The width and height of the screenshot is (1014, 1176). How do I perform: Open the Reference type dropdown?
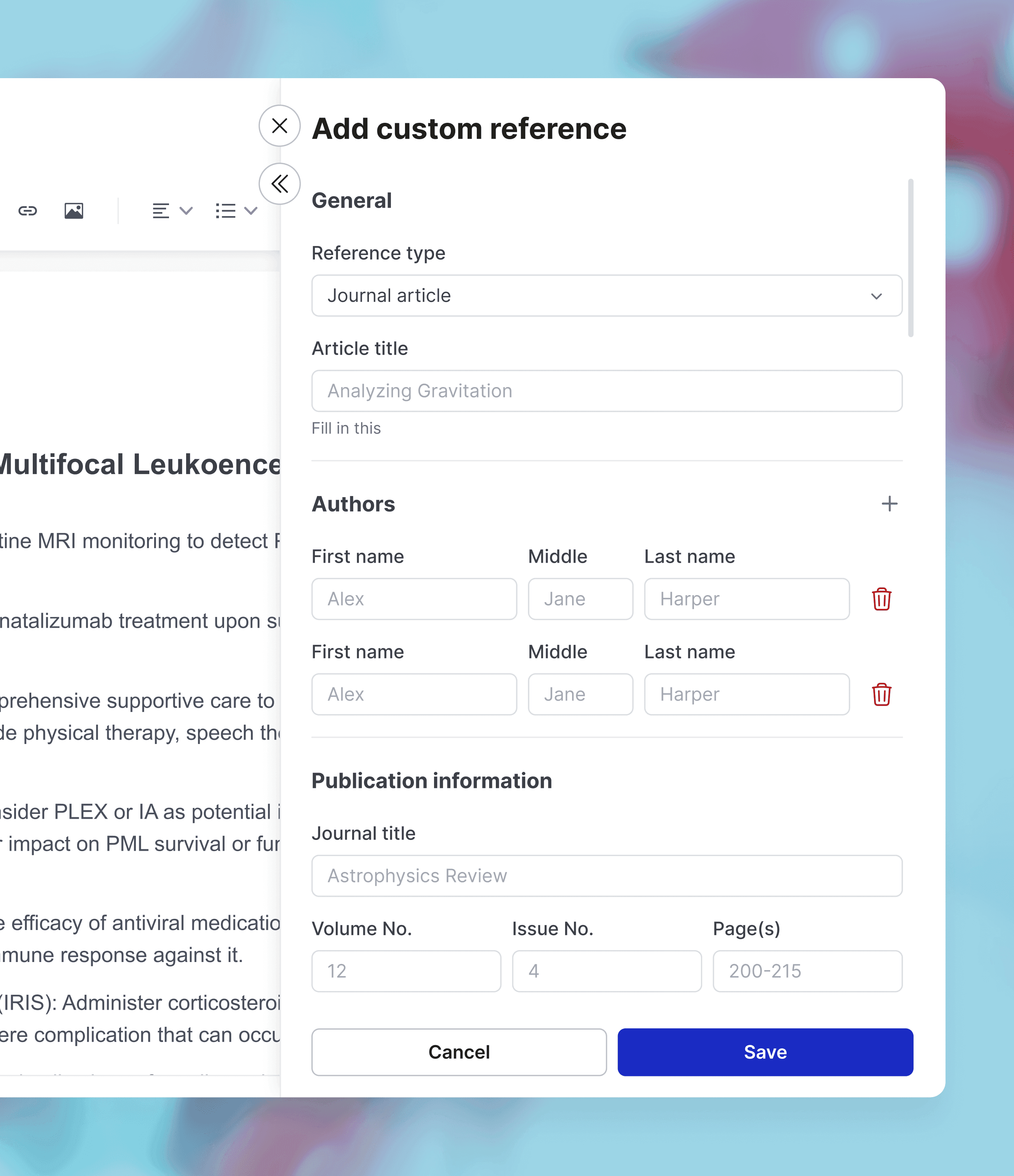point(606,296)
